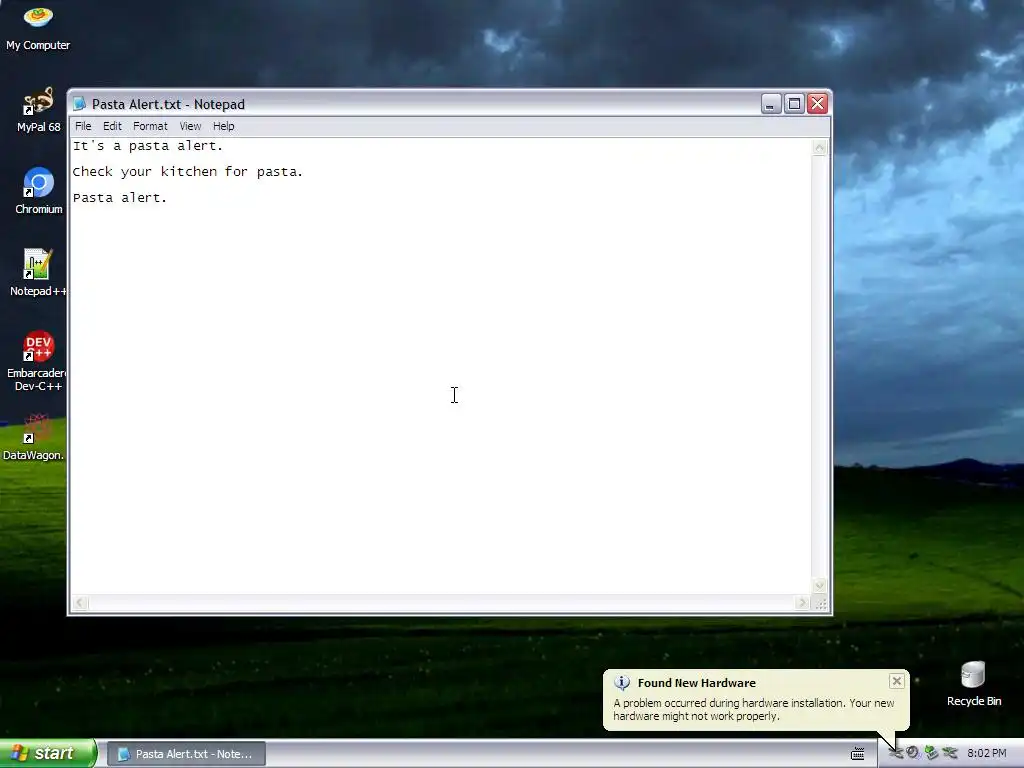This screenshot has width=1024, height=768.
Task: Click the Found New Hardware balloon message text
Action: (x=754, y=709)
